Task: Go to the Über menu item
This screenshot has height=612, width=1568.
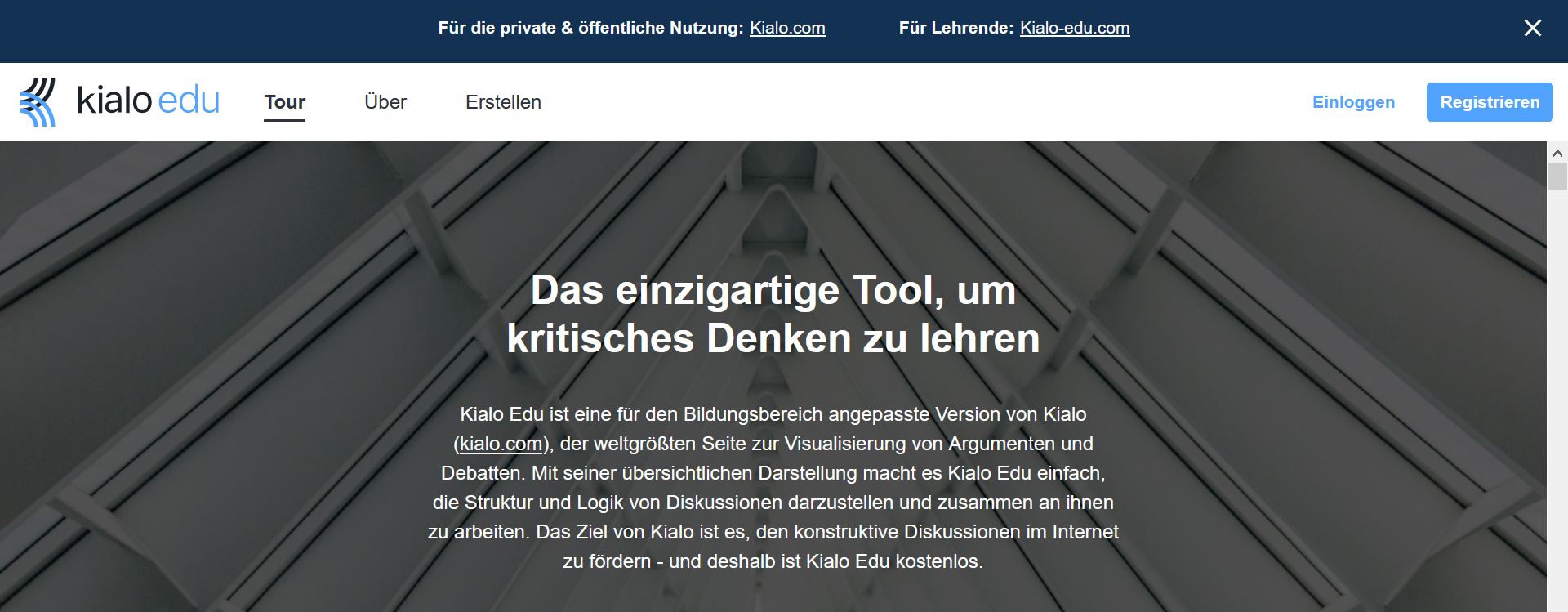Action: (x=385, y=102)
